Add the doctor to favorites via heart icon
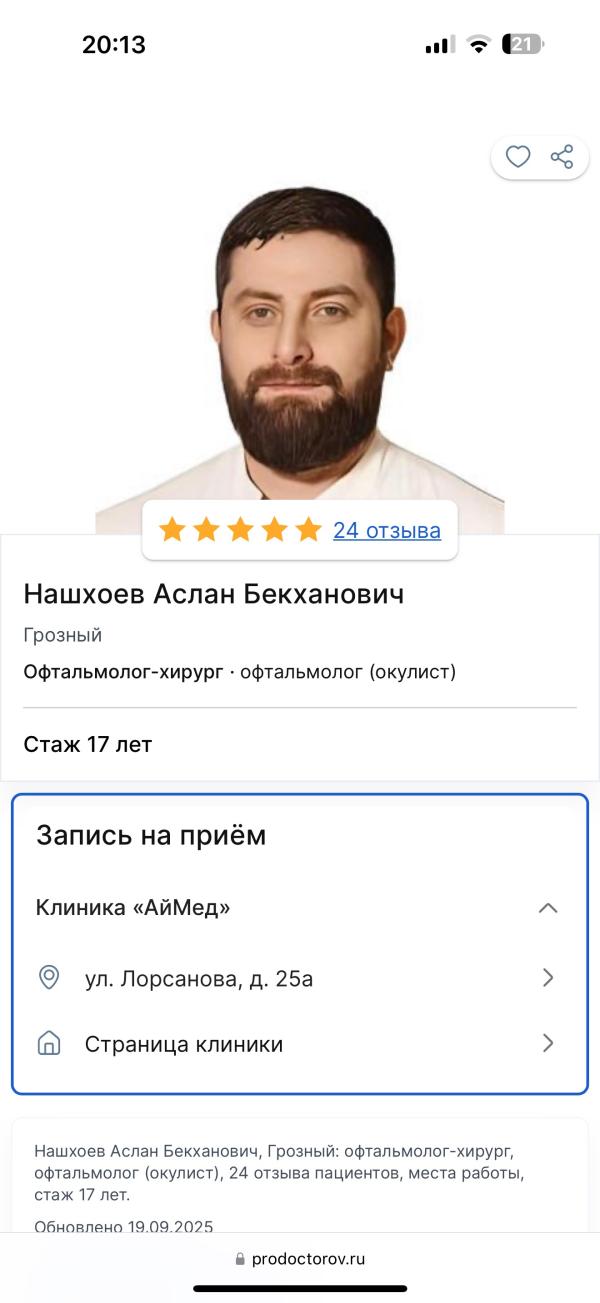Viewport: 600px width, 1303px height. (x=517, y=156)
